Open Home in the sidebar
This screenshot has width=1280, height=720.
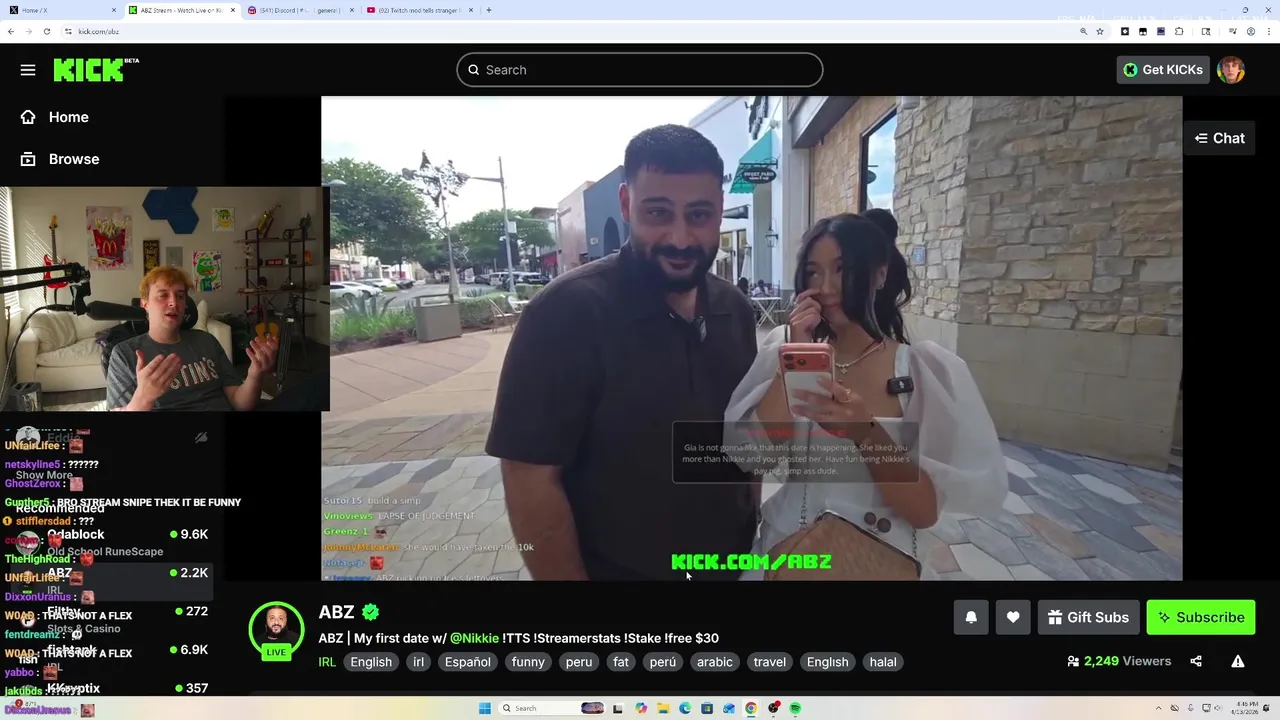pos(55,117)
